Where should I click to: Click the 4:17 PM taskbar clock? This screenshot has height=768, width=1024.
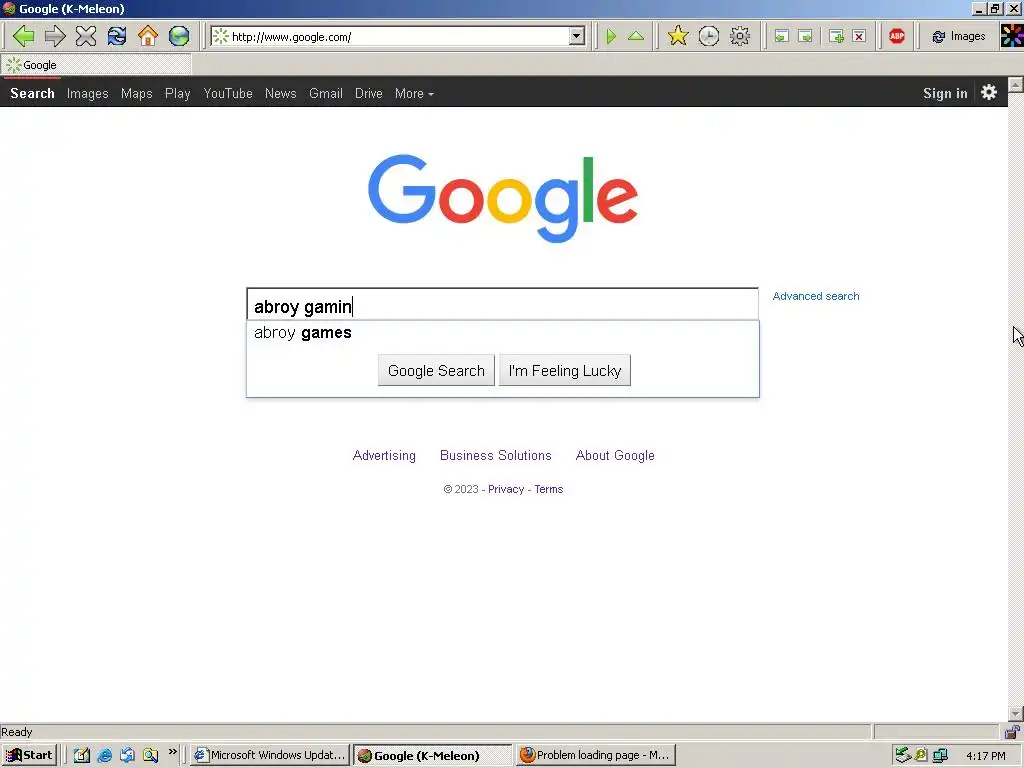click(x=986, y=756)
